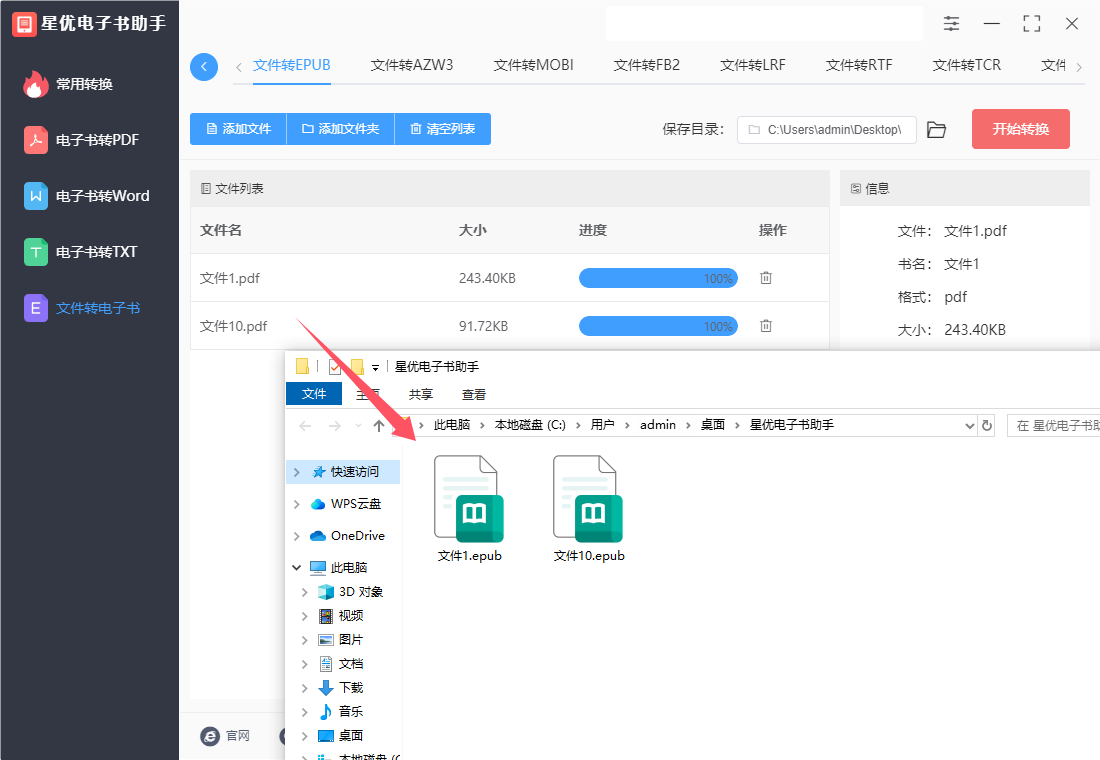
Task: Open 官网 website link at the bottom
Action: tap(225, 735)
